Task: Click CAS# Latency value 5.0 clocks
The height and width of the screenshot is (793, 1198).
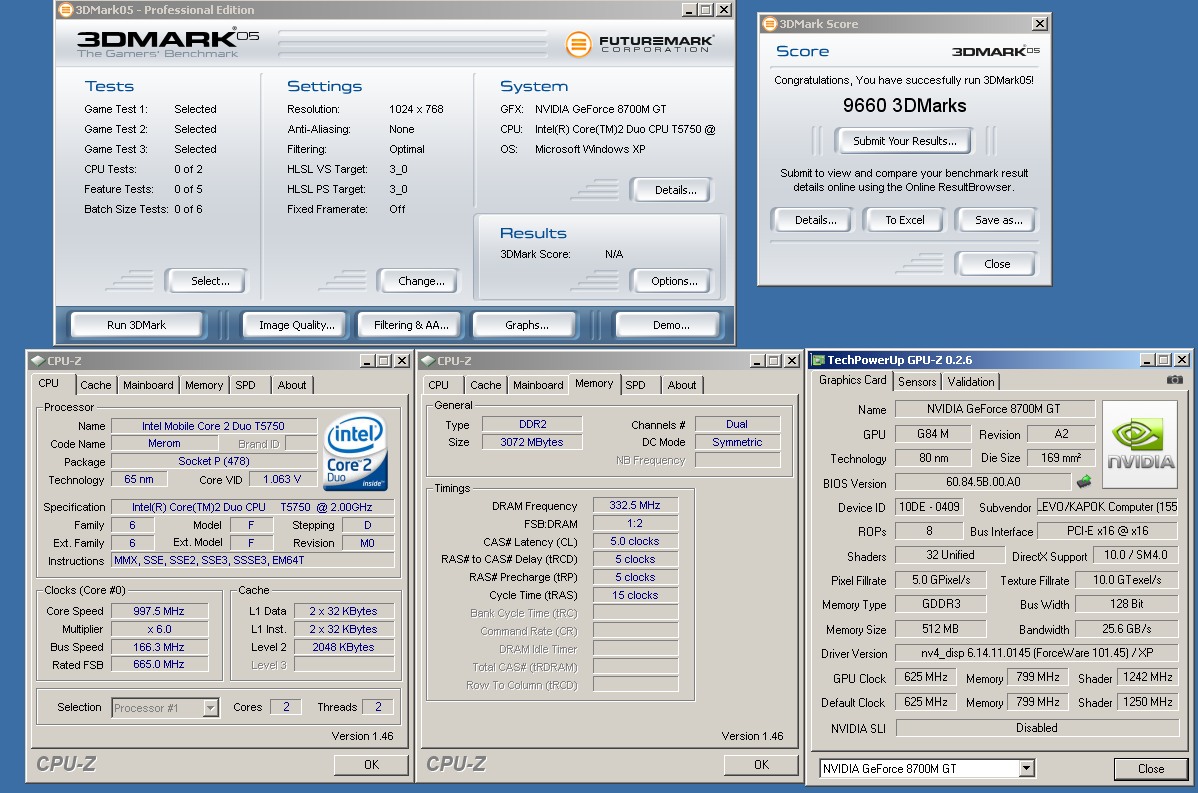Action: tap(635, 541)
